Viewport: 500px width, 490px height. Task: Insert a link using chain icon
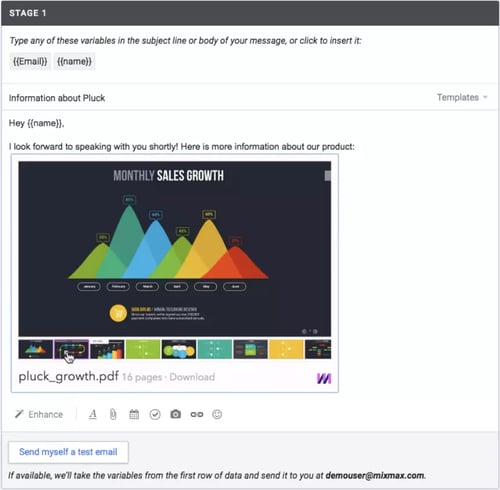(x=197, y=414)
